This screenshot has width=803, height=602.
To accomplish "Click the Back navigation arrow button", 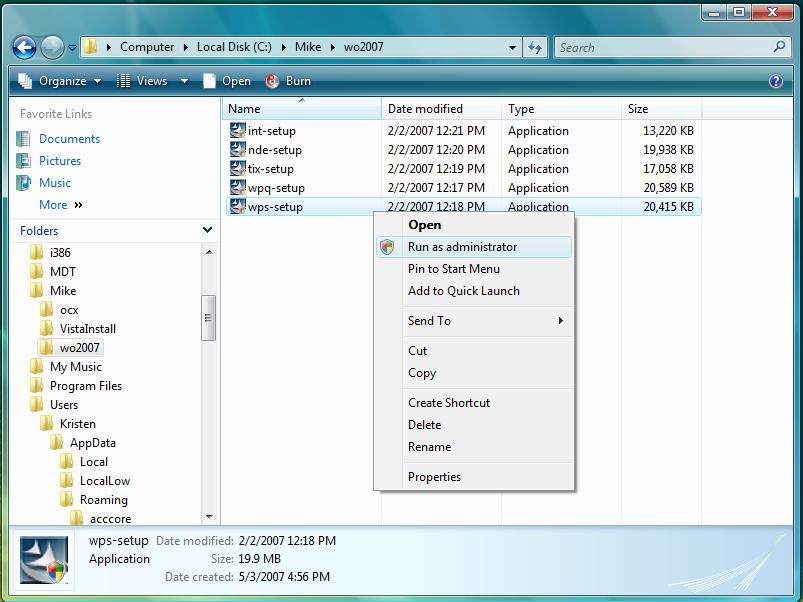I will click(24, 47).
